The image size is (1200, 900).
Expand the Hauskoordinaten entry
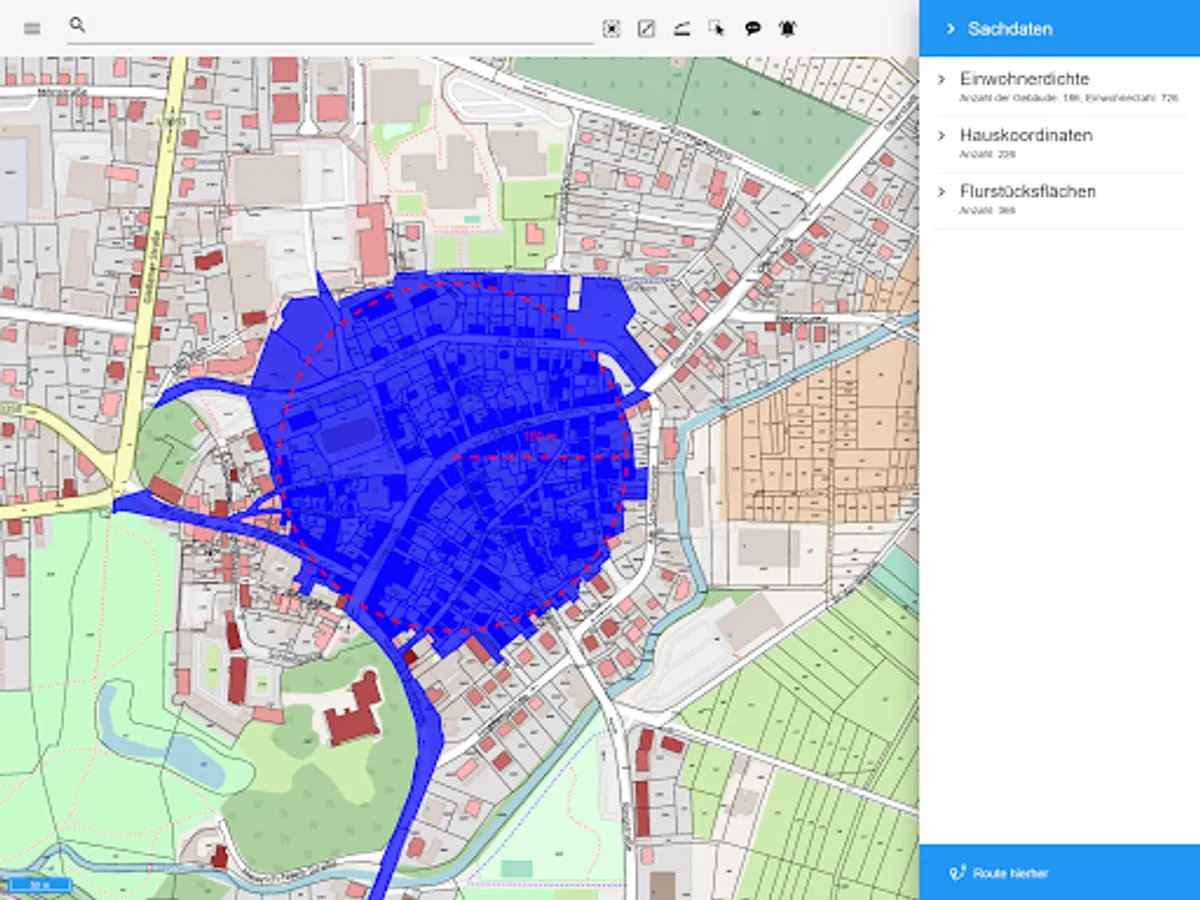coord(941,135)
